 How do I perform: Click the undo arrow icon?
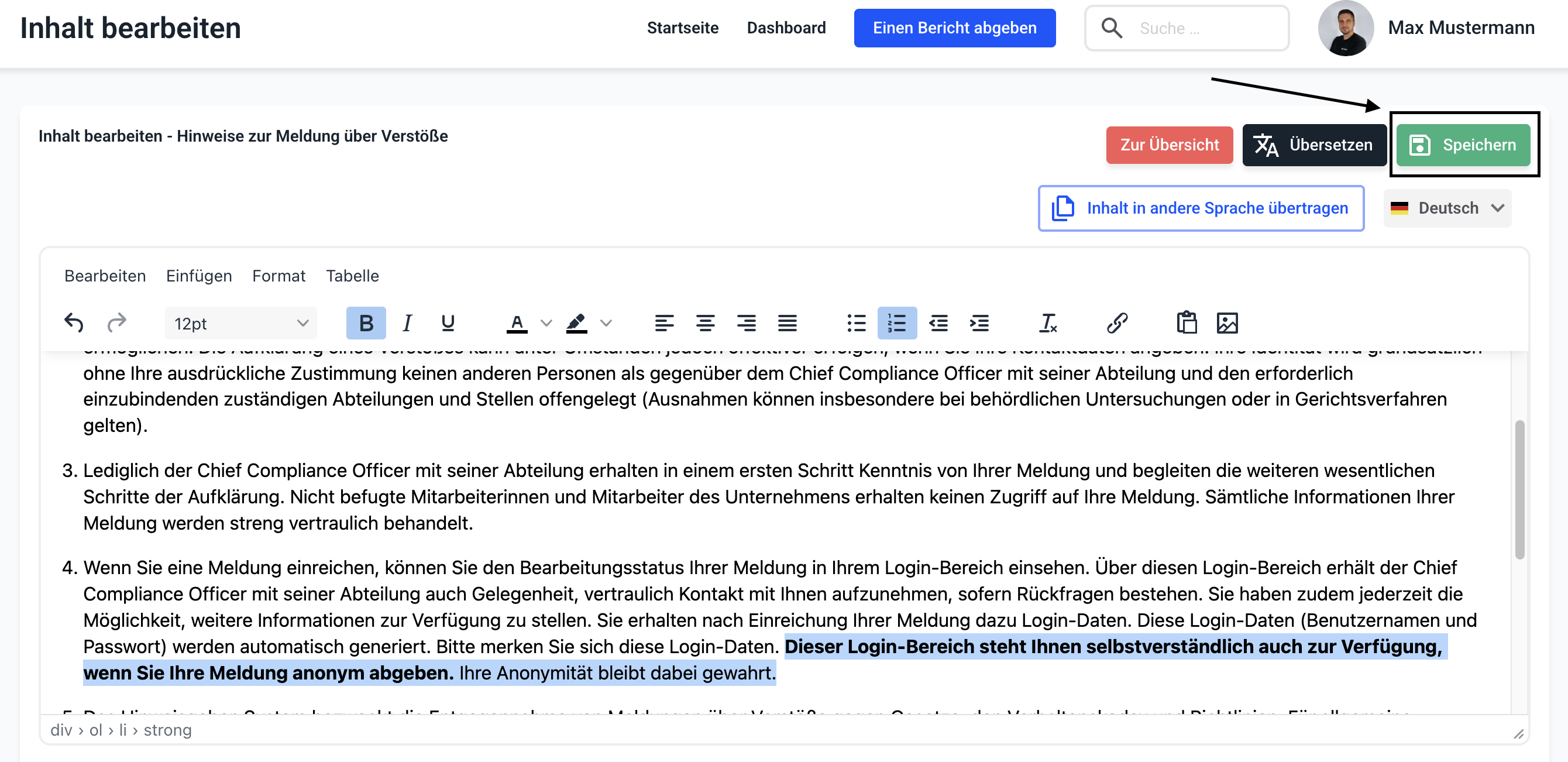(74, 323)
